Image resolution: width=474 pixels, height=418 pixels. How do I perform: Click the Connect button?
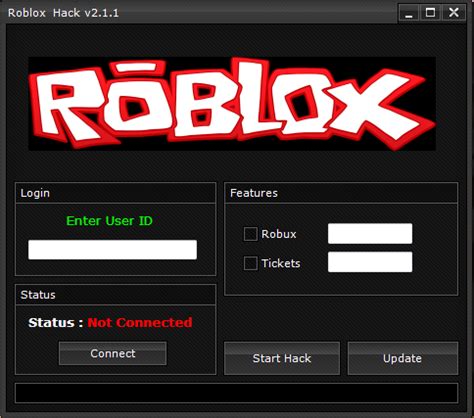(x=113, y=353)
